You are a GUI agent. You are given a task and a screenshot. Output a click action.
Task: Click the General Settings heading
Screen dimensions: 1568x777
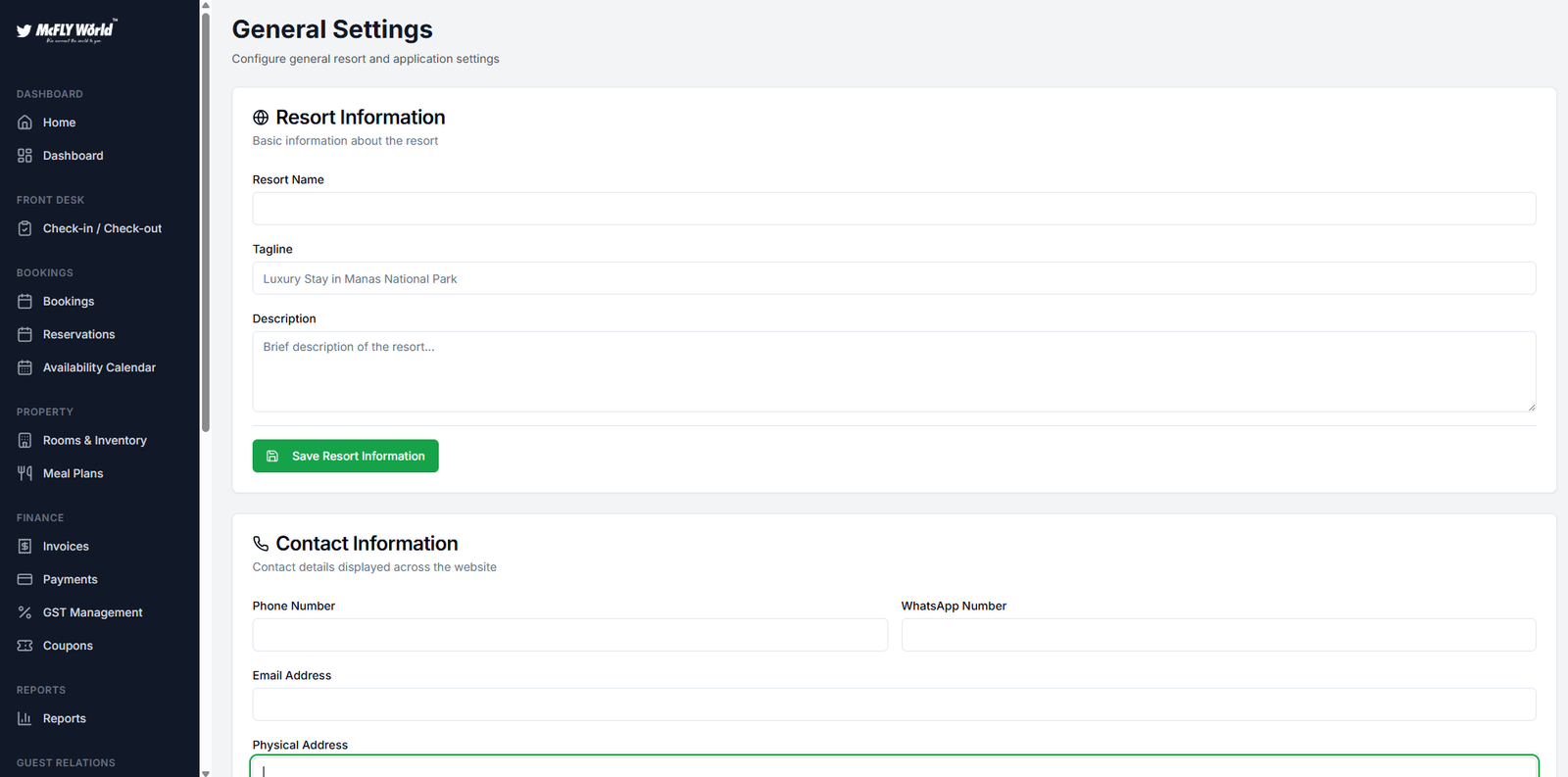332,29
